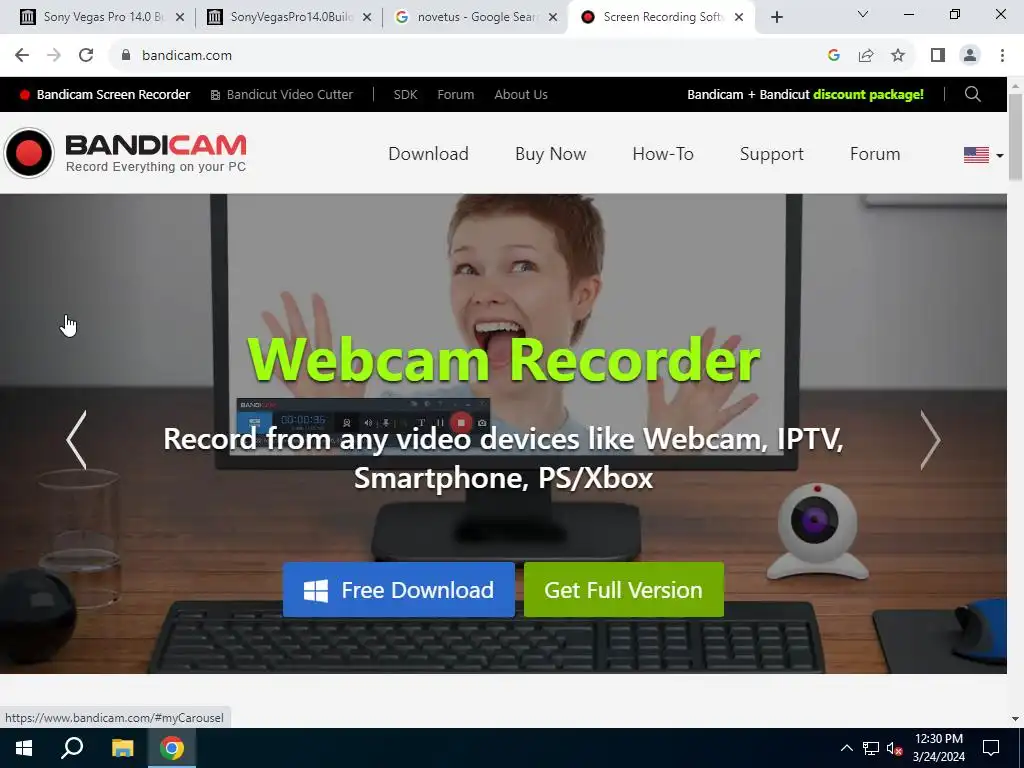Click the discount package promo link
Screen dimensions: 1024x768
point(805,94)
